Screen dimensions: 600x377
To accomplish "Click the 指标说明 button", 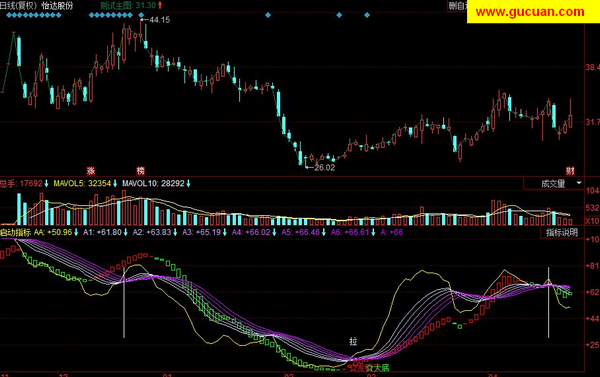I will [x=562, y=232].
